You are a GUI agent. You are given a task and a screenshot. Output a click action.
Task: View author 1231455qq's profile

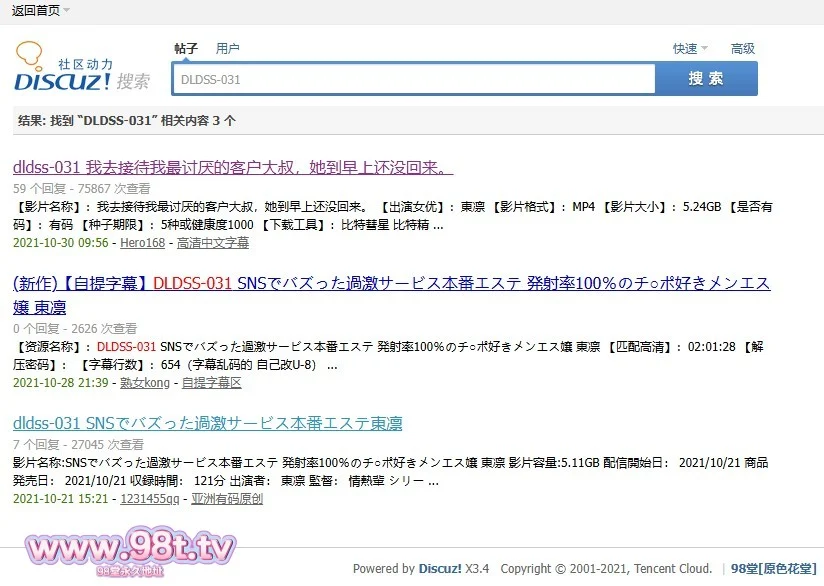pyautogui.click(x=150, y=498)
